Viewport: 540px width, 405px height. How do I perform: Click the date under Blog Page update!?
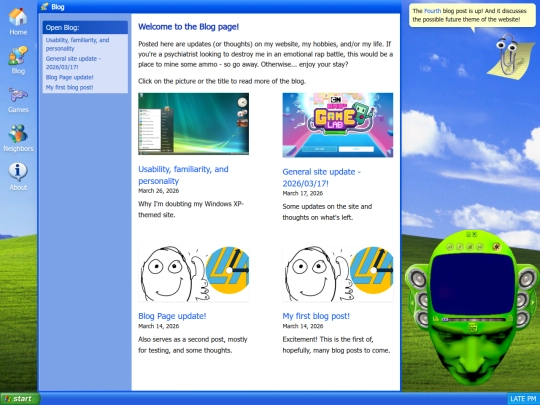158,326
